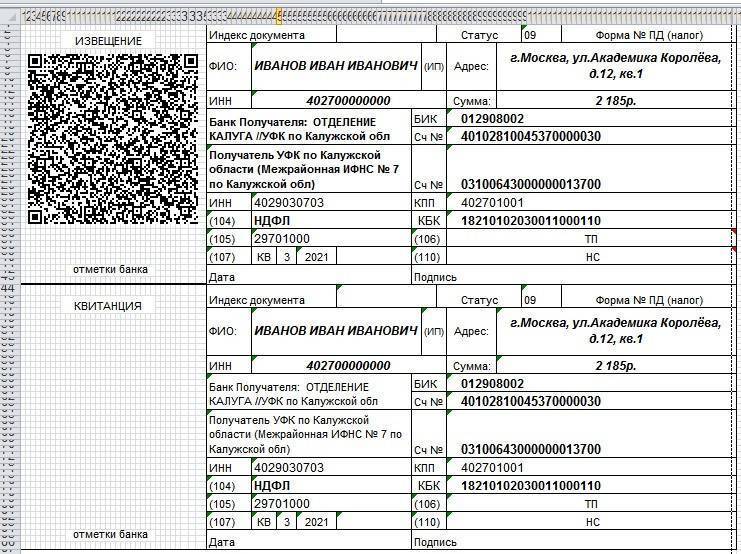Image resolution: width=741 pixels, height=554 pixels.
Task: Click Форма № ПД (налог) in lower receipt
Action: (649, 300)
